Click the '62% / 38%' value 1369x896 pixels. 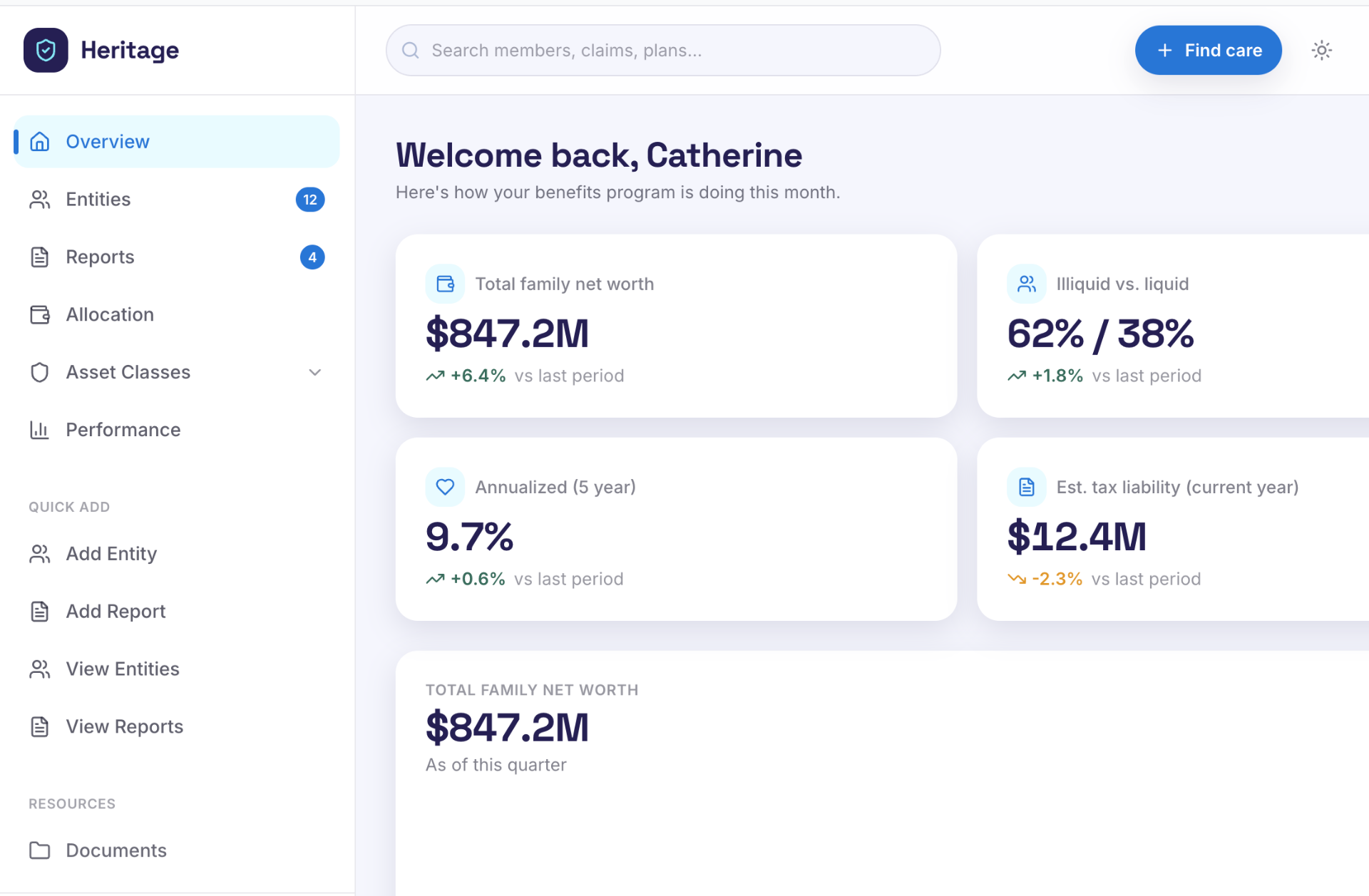1100,334
